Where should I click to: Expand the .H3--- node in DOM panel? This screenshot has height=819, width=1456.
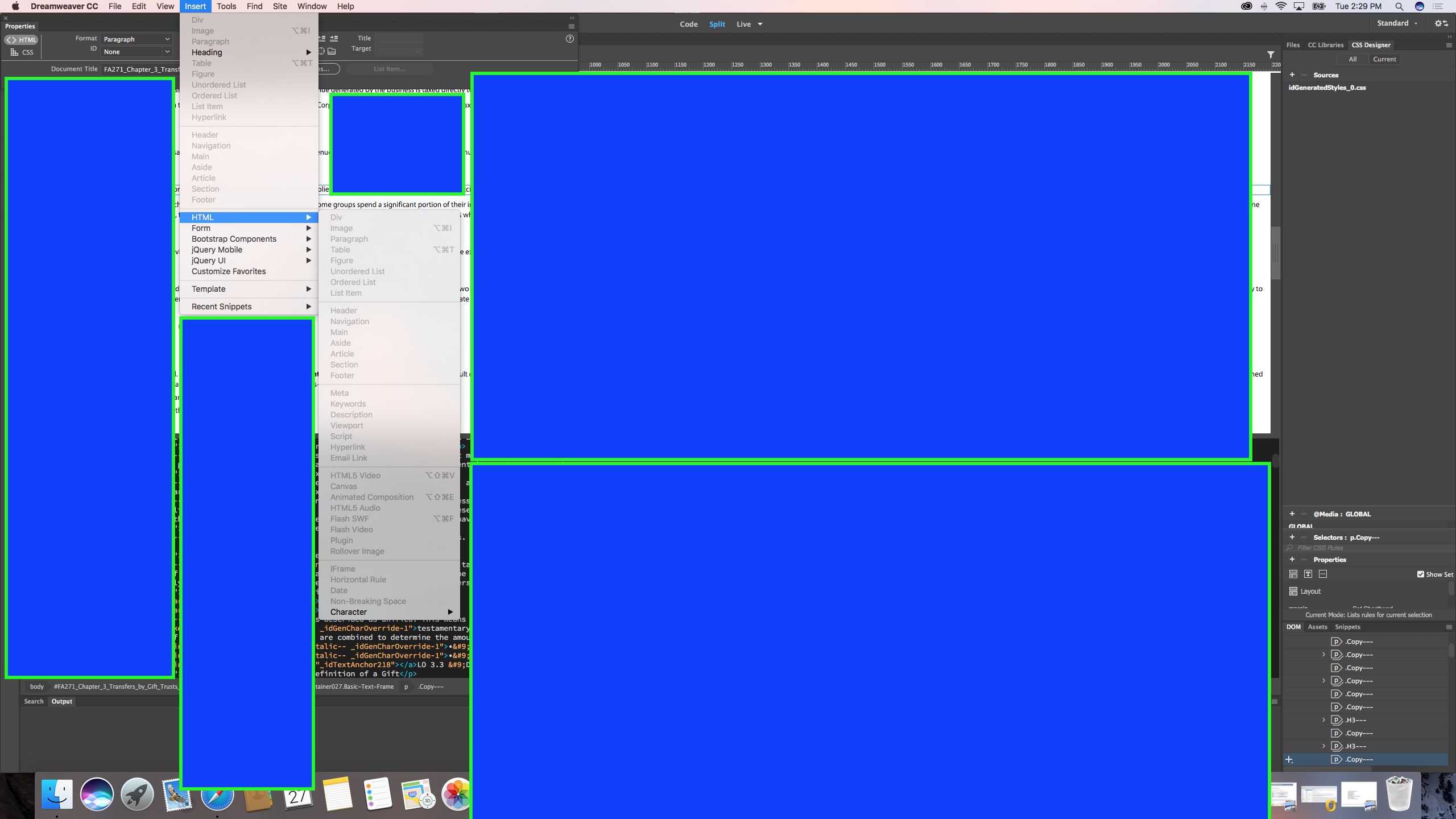tap(1323, 720)
